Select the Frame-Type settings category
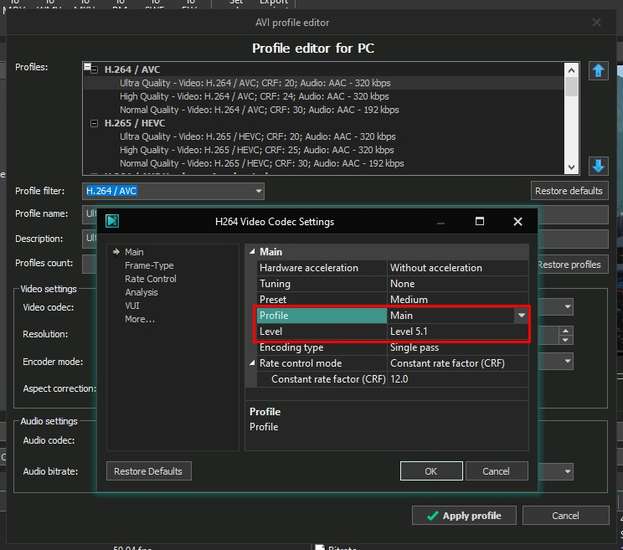 [149, 265]
